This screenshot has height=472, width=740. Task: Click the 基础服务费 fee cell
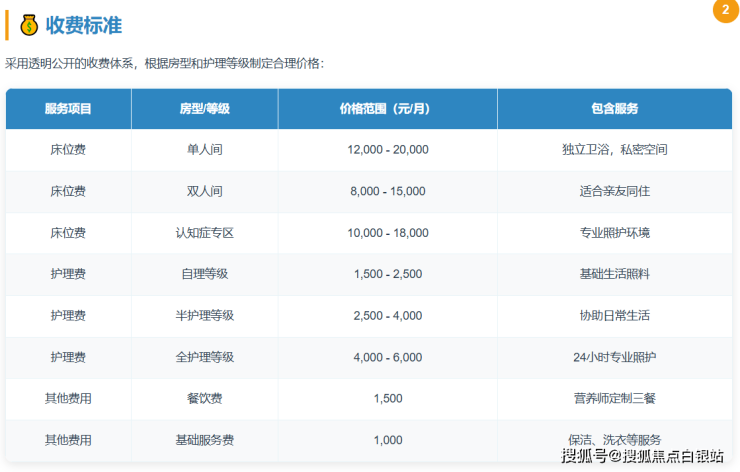[204, 440]
